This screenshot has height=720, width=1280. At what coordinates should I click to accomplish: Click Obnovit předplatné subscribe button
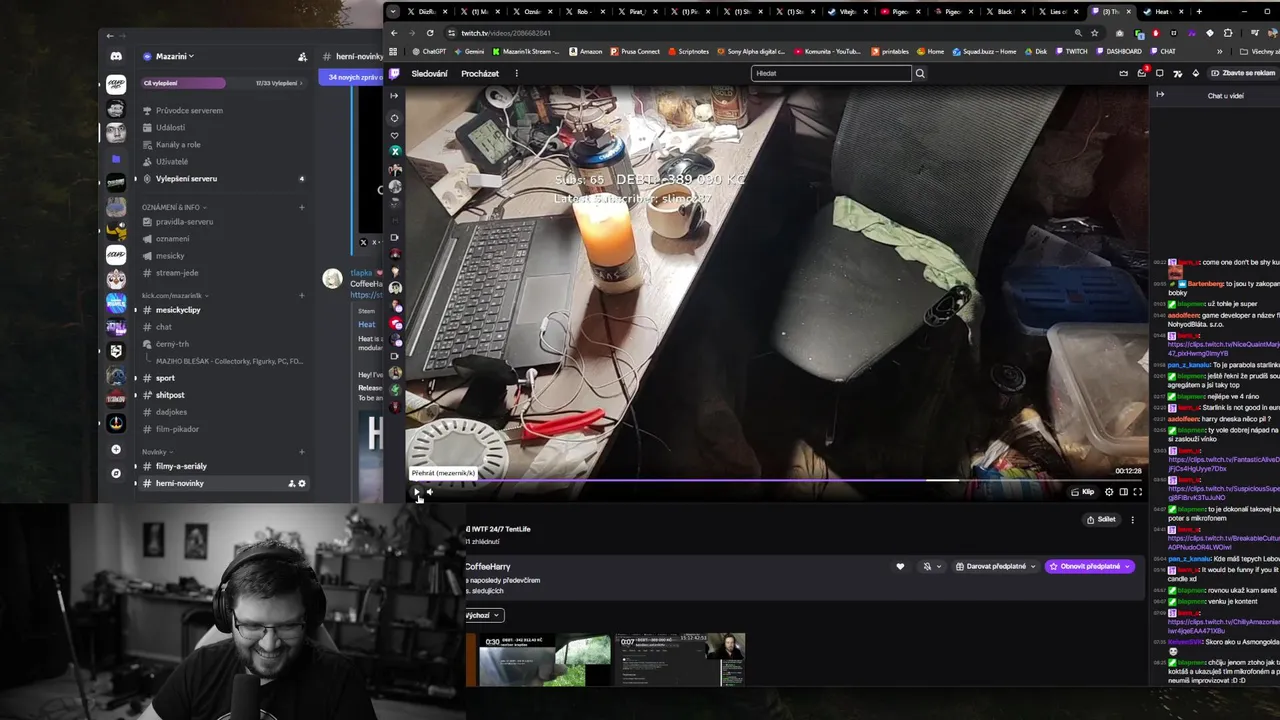[x=1089, y=566]
